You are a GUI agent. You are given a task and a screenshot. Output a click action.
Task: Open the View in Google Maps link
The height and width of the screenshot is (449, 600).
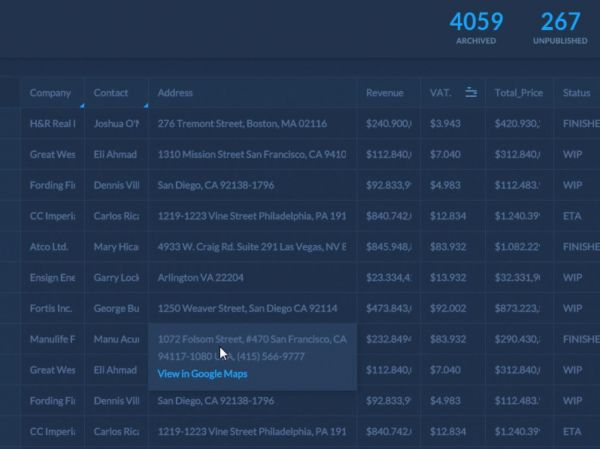pos(202,374)
